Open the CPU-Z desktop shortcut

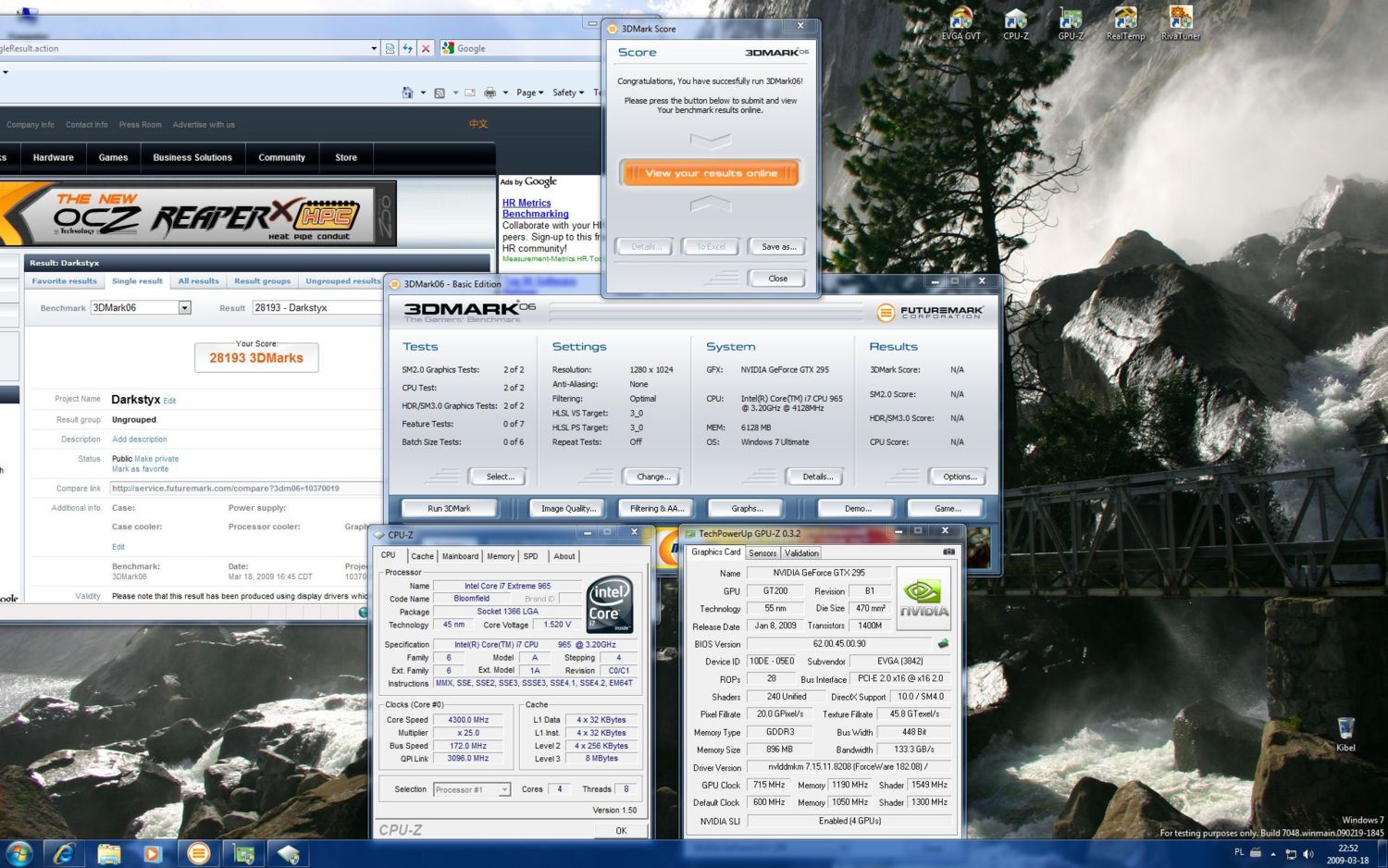[1015, 23]
